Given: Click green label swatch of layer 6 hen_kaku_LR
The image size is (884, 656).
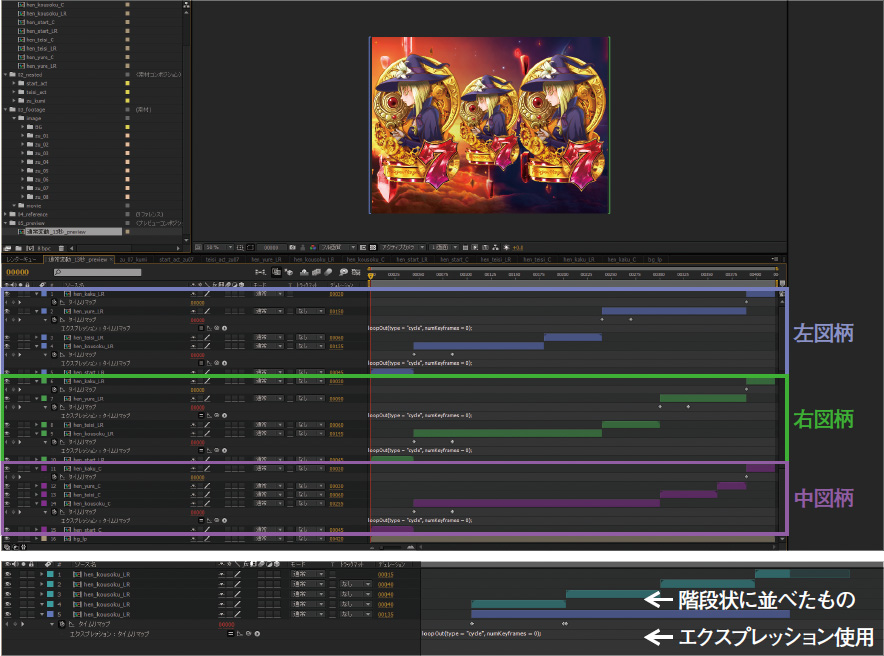Looking at the screenshot, I should (44, 381).
